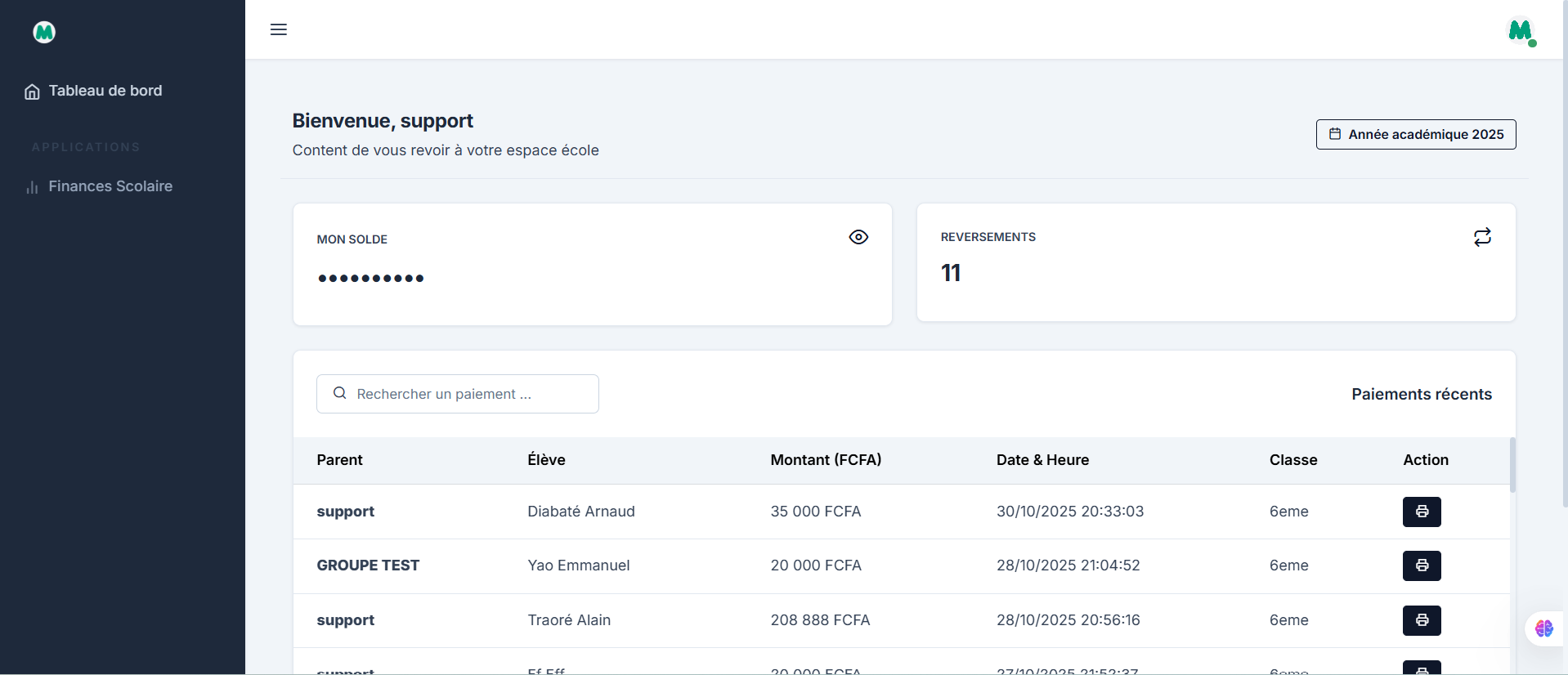Click the Reversements transfer arrows icon

(x=1481, y=237)
